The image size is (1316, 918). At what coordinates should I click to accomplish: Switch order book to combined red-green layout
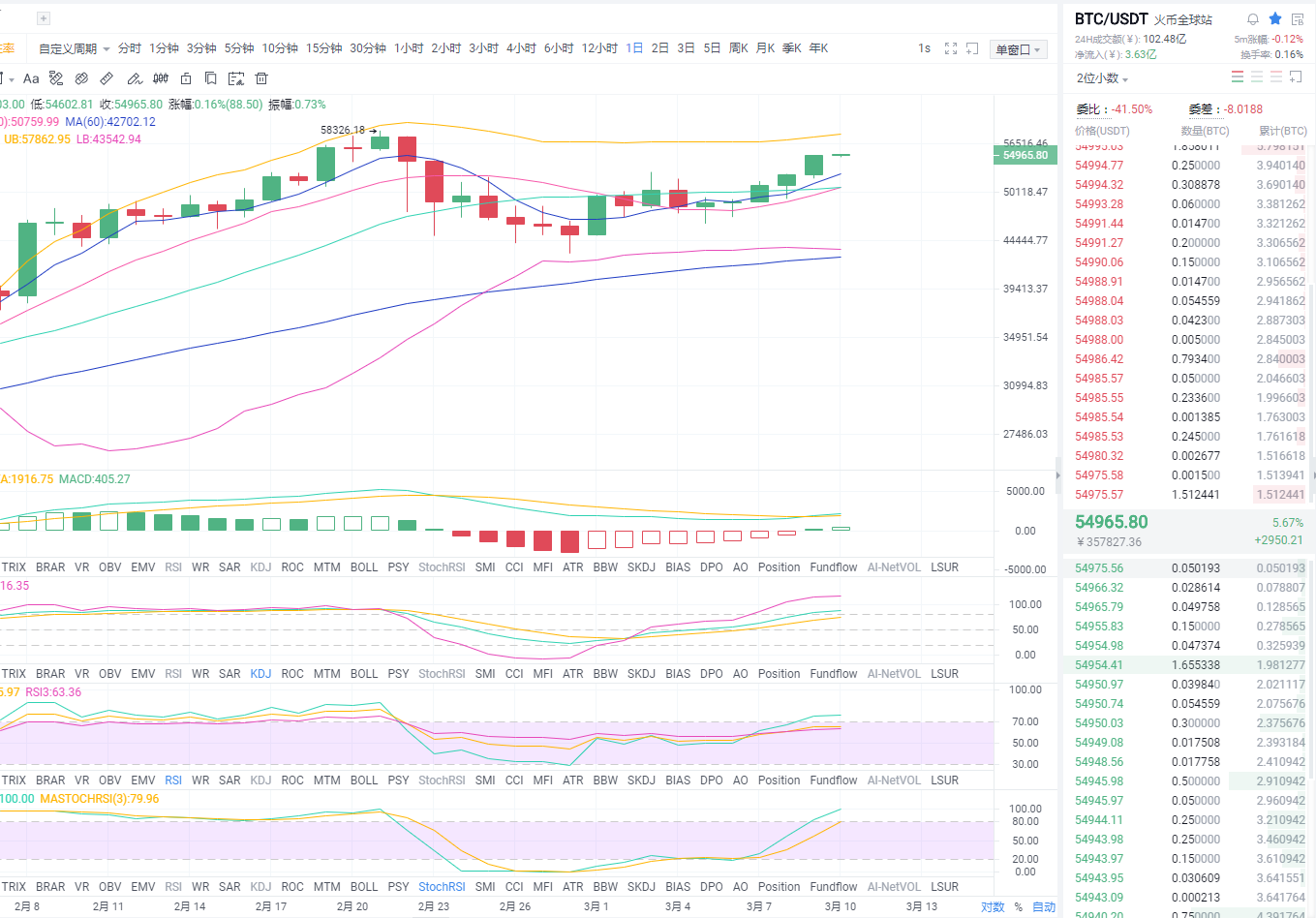tap(1237, 76)
